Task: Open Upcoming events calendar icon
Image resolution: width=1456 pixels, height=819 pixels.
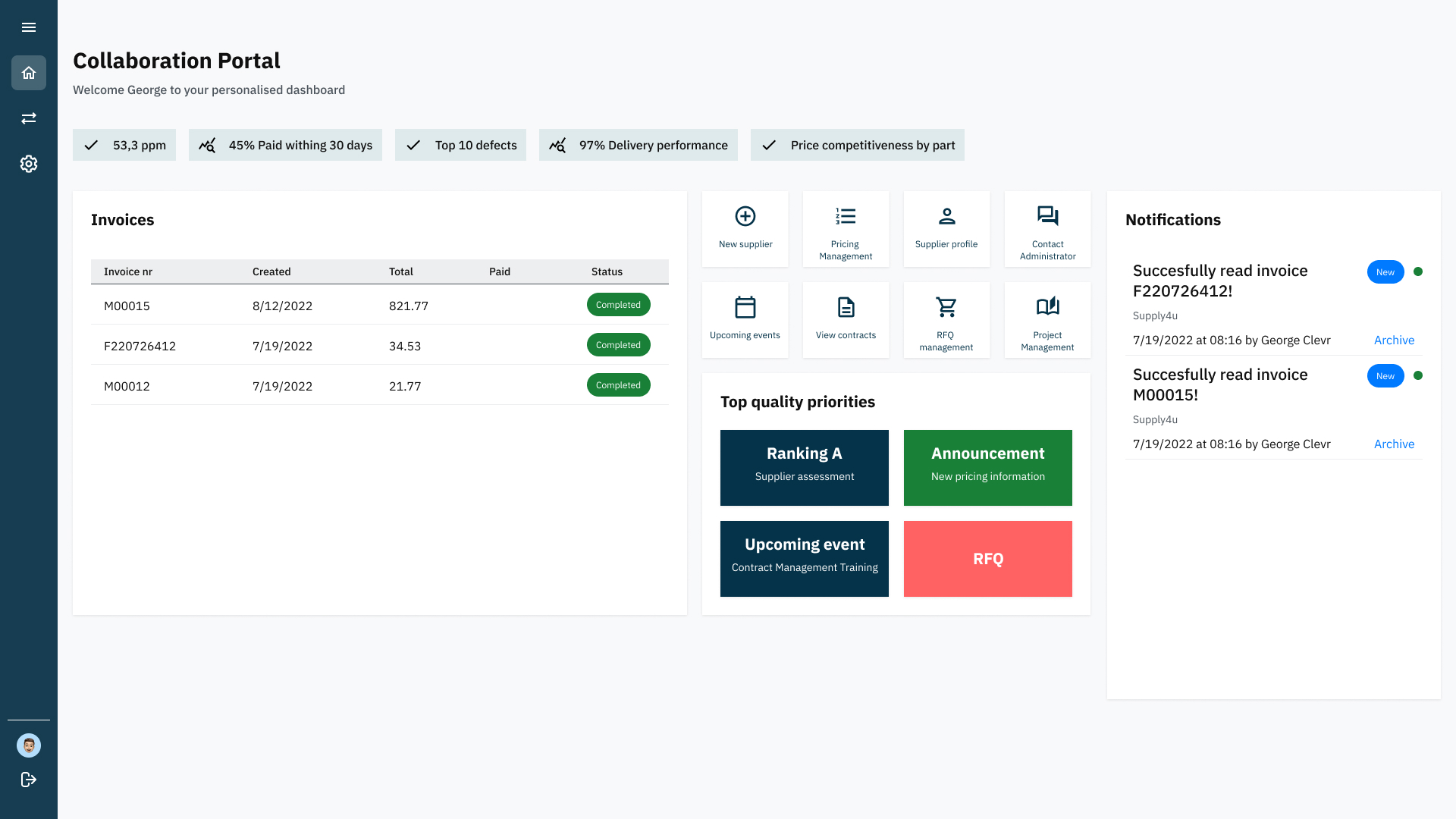Action: point(745,307)
